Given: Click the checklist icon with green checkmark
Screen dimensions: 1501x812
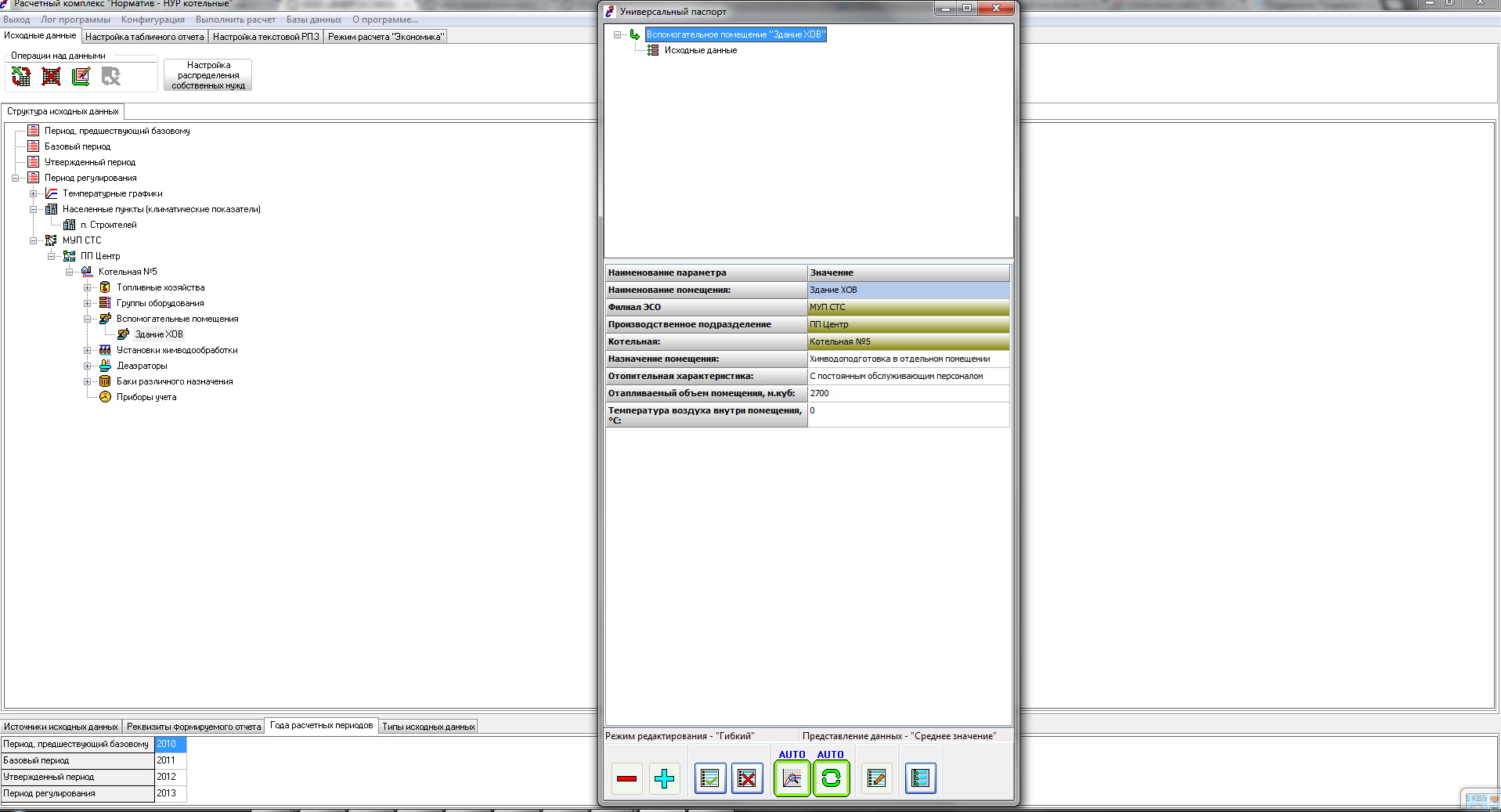Looking at the screenshot, I should (x=710, y=778).
